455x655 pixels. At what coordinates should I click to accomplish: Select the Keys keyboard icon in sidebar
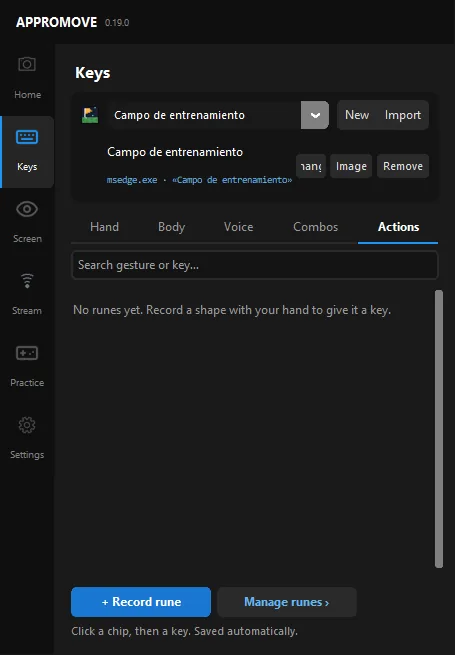tap(27, 137)
